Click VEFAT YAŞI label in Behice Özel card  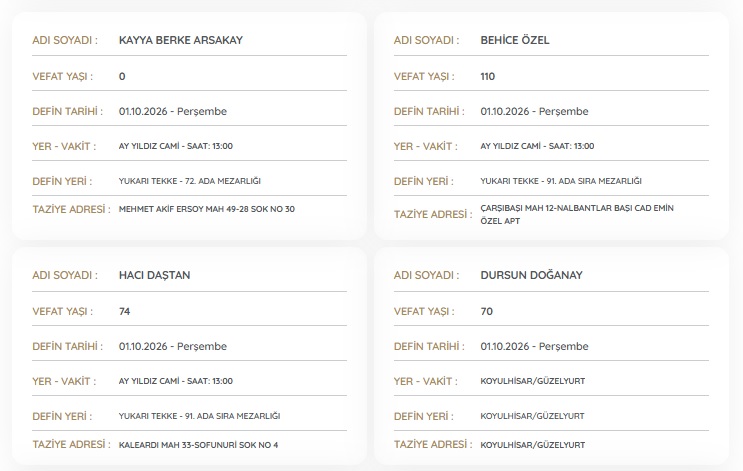pos(424,76)
